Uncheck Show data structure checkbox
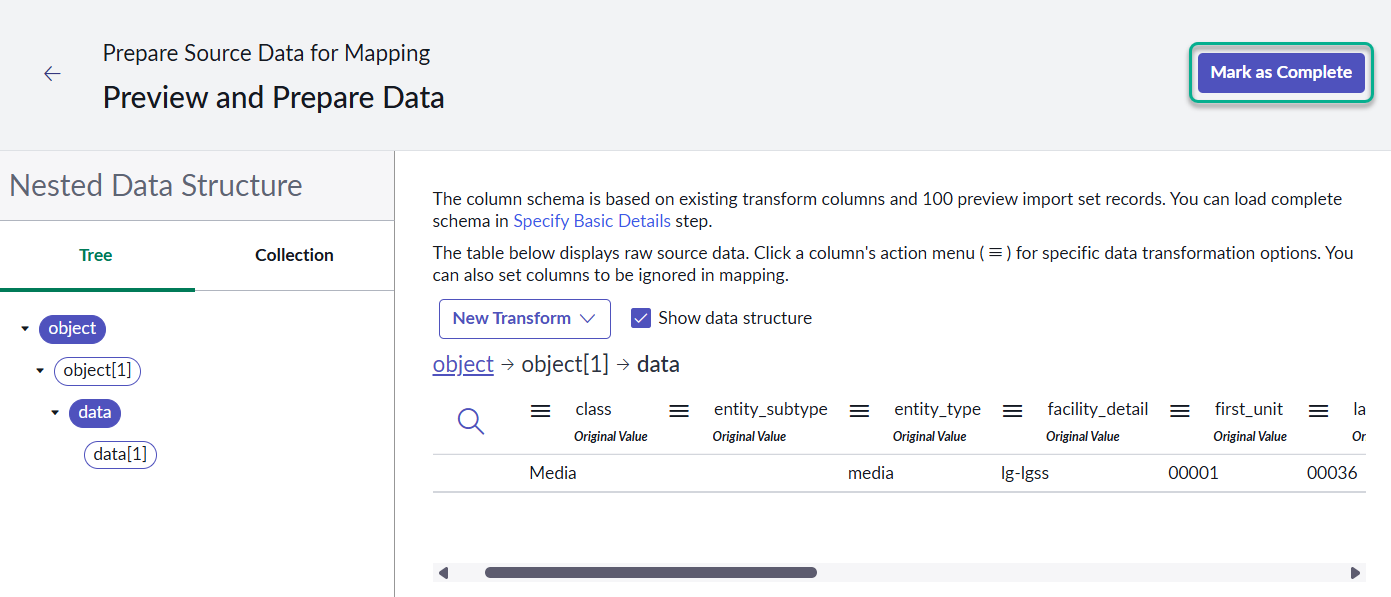Viewport: 1391px width, 597px height. [642, 318]
